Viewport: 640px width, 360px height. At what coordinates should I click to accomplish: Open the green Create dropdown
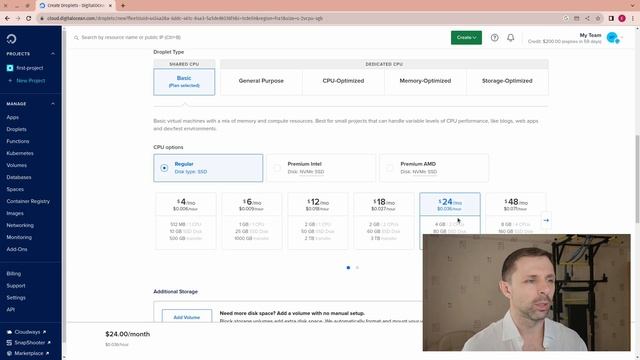(x=466, y=38)
